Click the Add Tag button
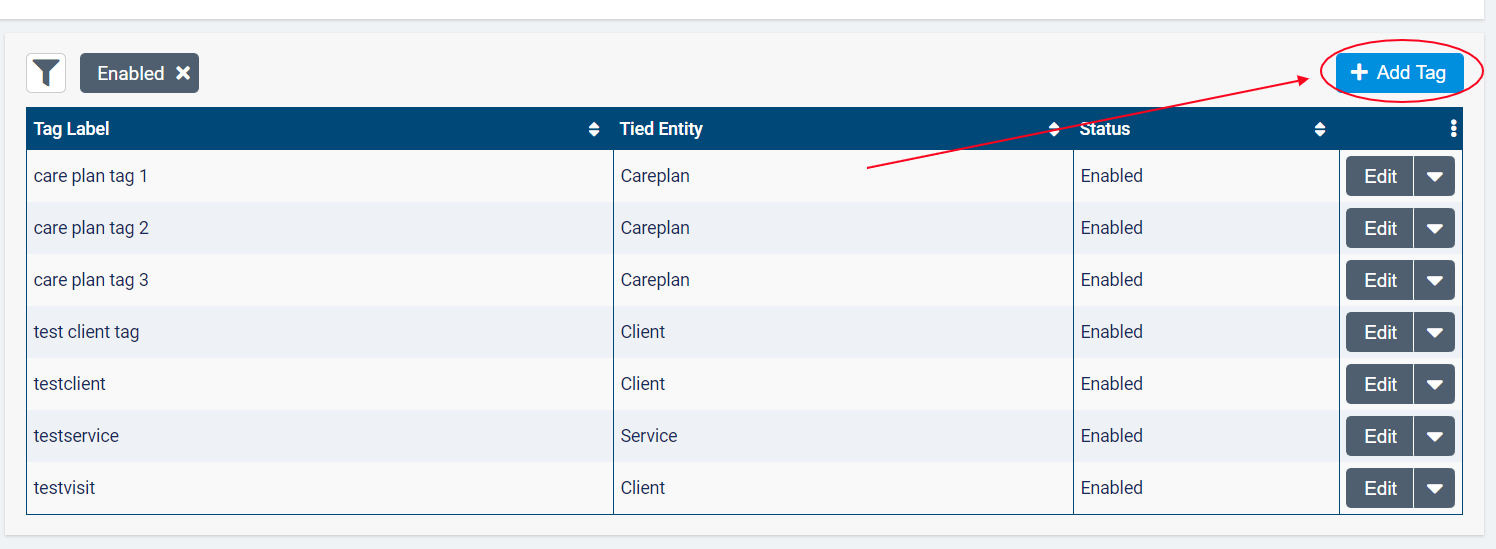This screenshot has width=1496, height=549. (1399, 72)
